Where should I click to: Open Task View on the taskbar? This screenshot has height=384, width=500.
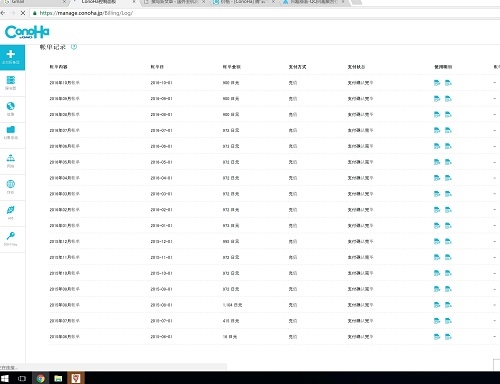click(x=22, y=378)
